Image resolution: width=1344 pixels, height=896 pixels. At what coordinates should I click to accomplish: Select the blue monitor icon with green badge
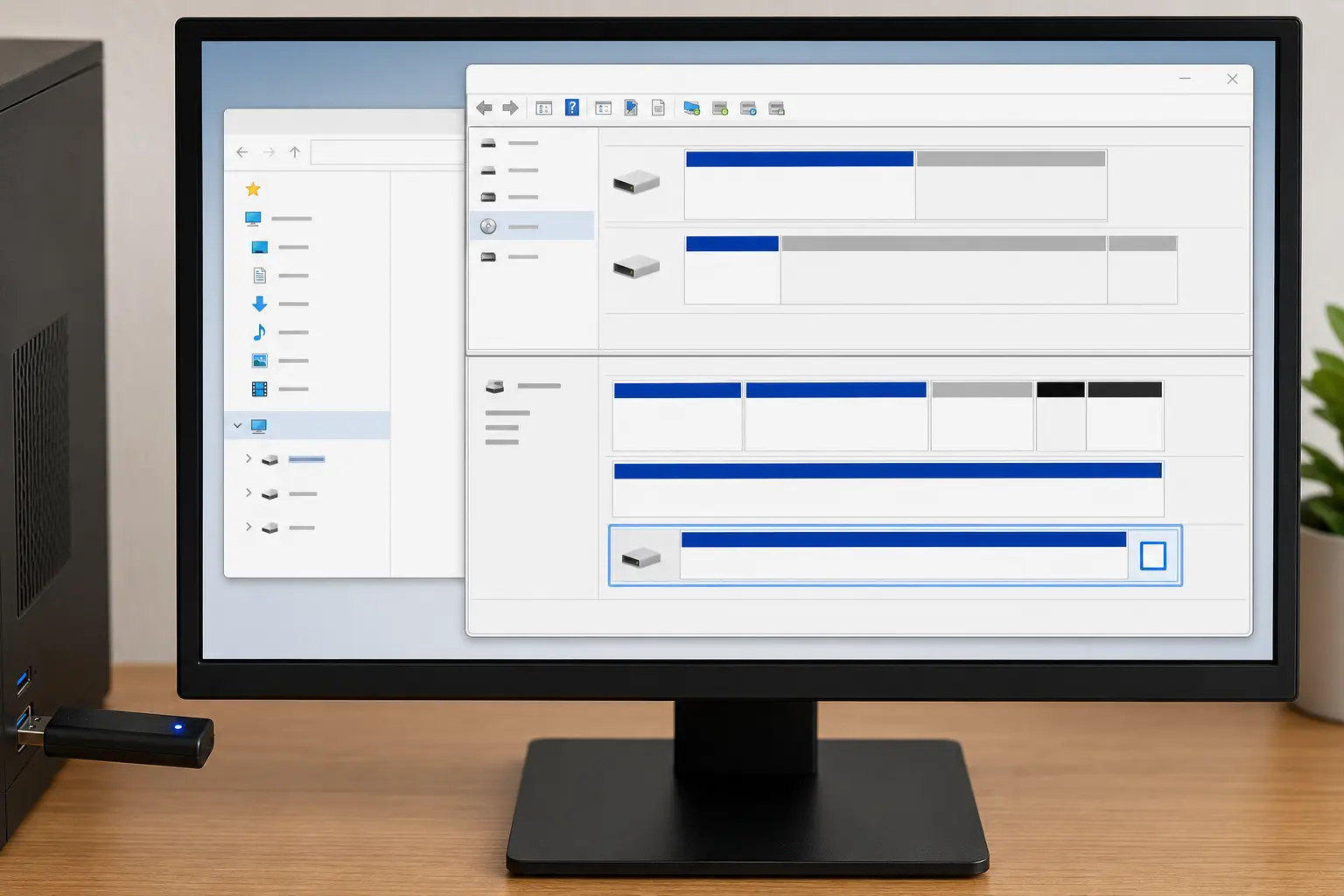click(691, 108)
